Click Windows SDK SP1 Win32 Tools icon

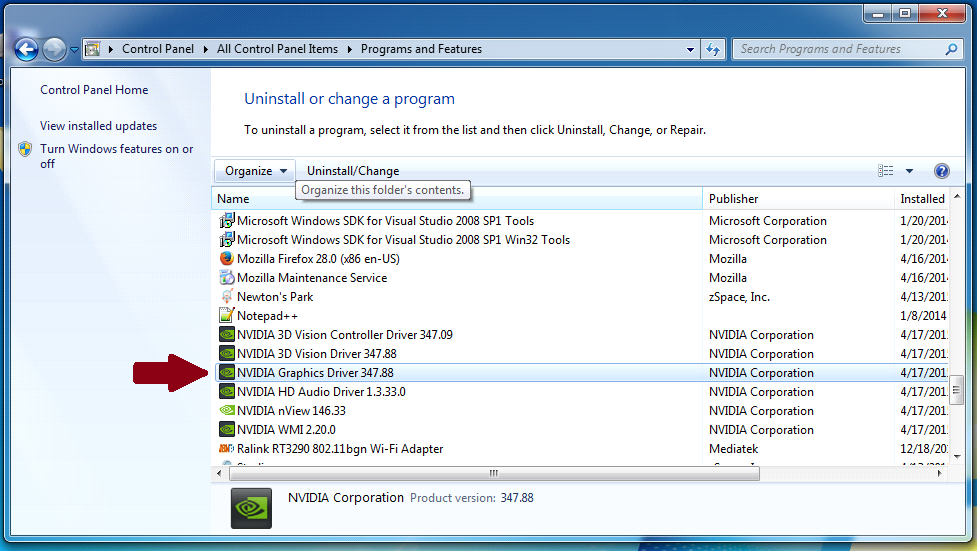point(227,239)
